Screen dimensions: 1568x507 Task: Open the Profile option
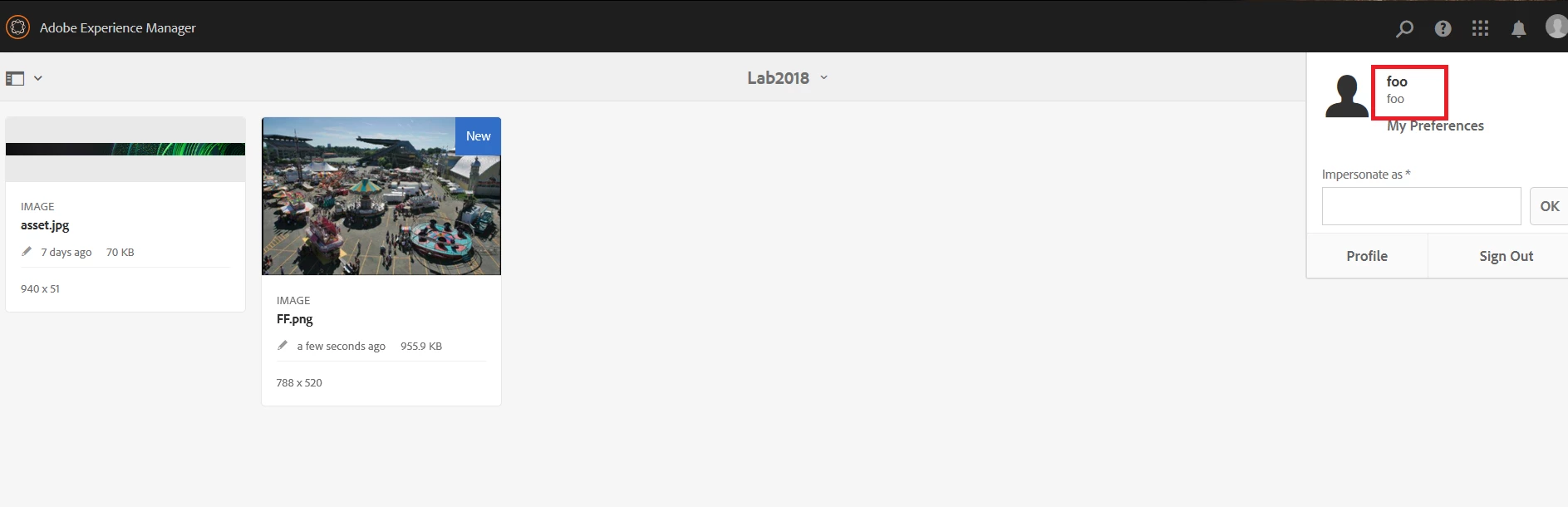1367,256
